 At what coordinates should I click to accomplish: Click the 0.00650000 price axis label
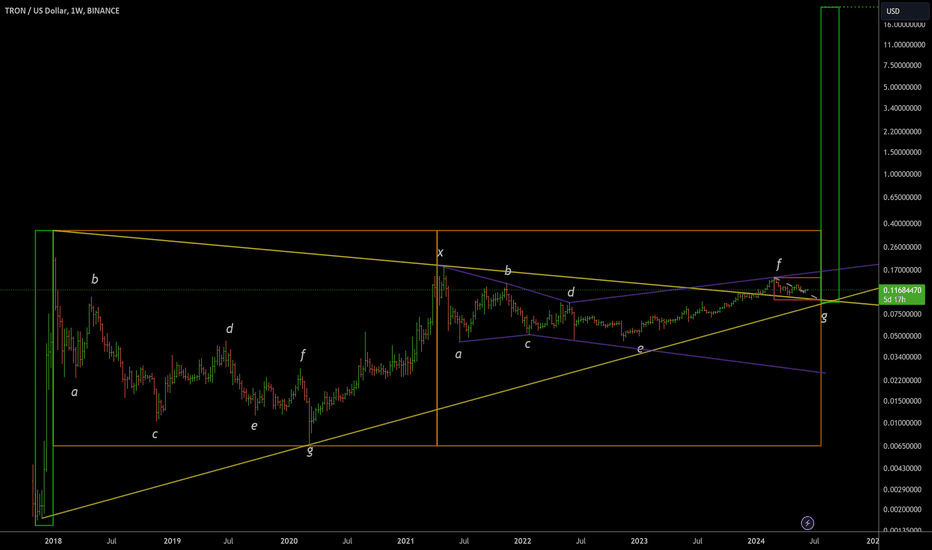(x=902, y=446)
